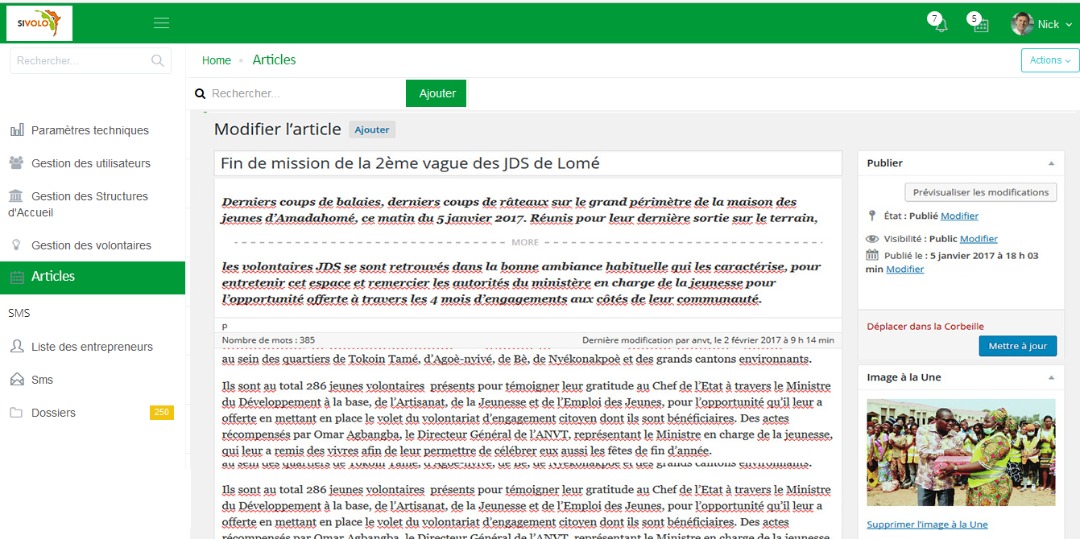This screenshot has width=1080, height=539.
Task: Collapse the Publier panel arrow
Action: click(1051, 164)
